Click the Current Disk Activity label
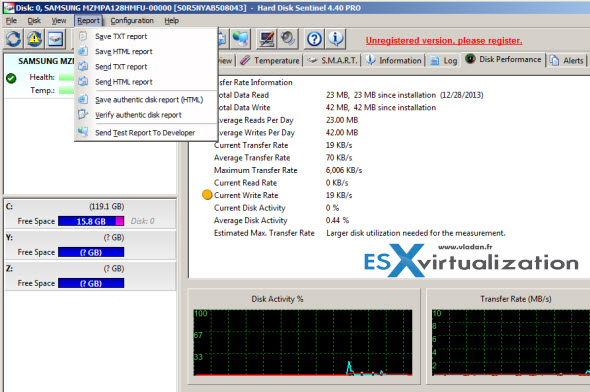This screenshot has height=392, width=590. (249, 208)
